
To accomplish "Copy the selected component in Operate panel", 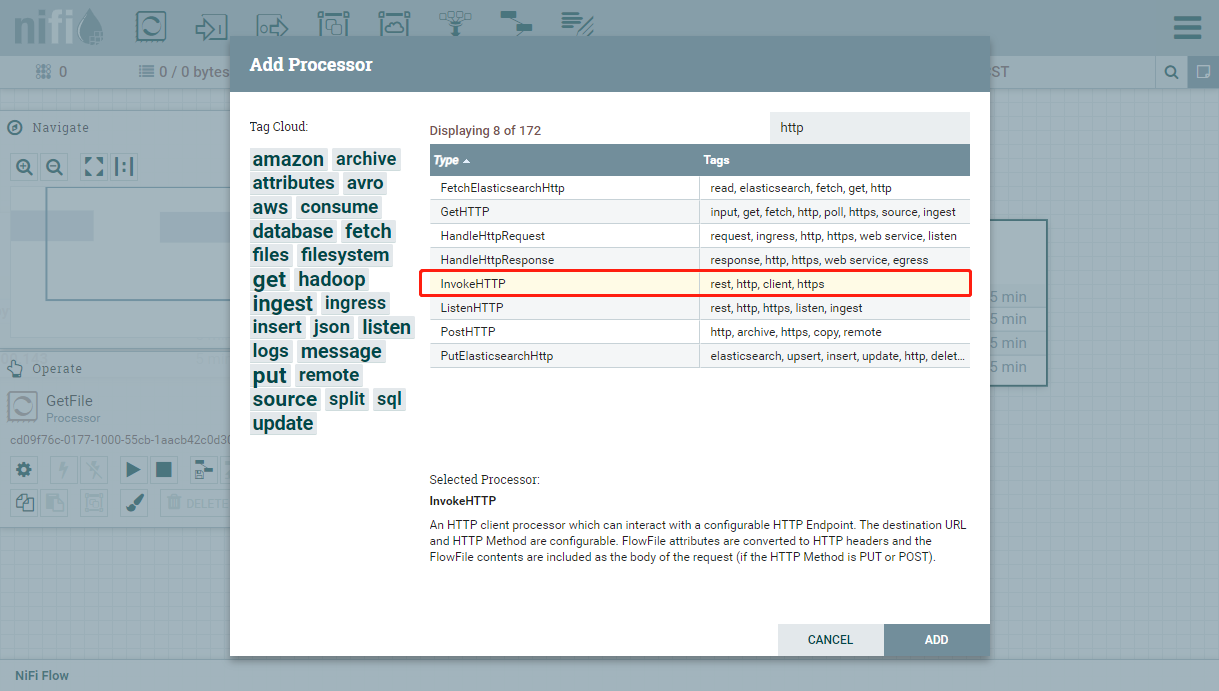I will click(24, 503).
